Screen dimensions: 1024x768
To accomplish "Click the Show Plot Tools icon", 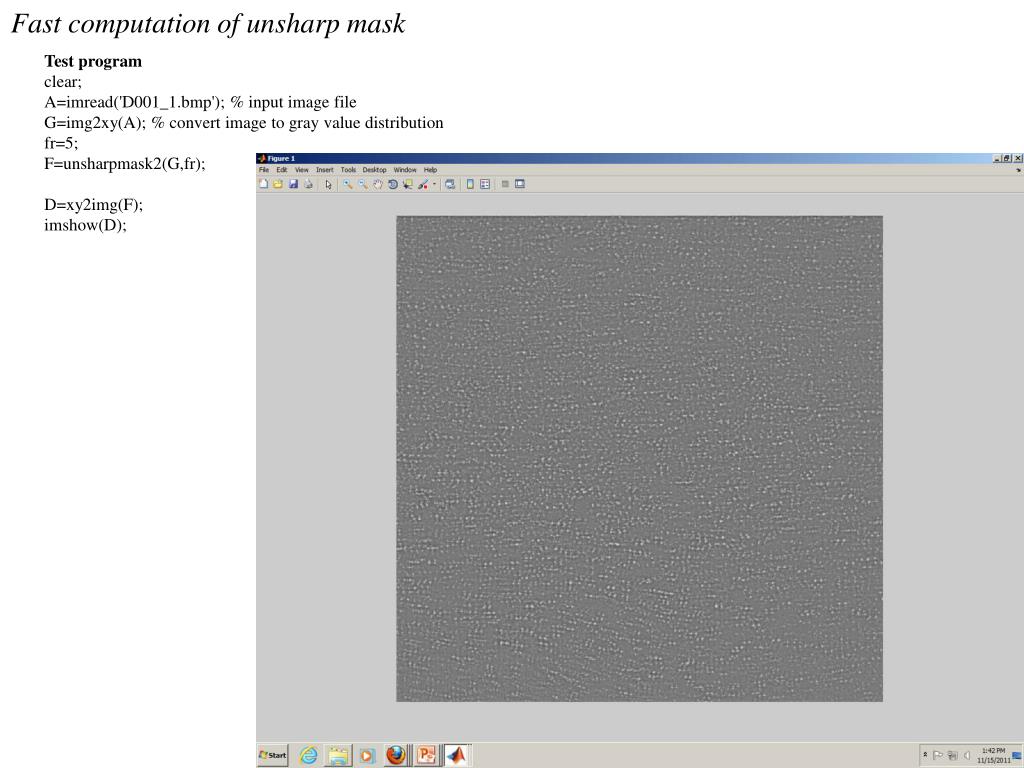I will pyautogui.click(x=520, y=184).
